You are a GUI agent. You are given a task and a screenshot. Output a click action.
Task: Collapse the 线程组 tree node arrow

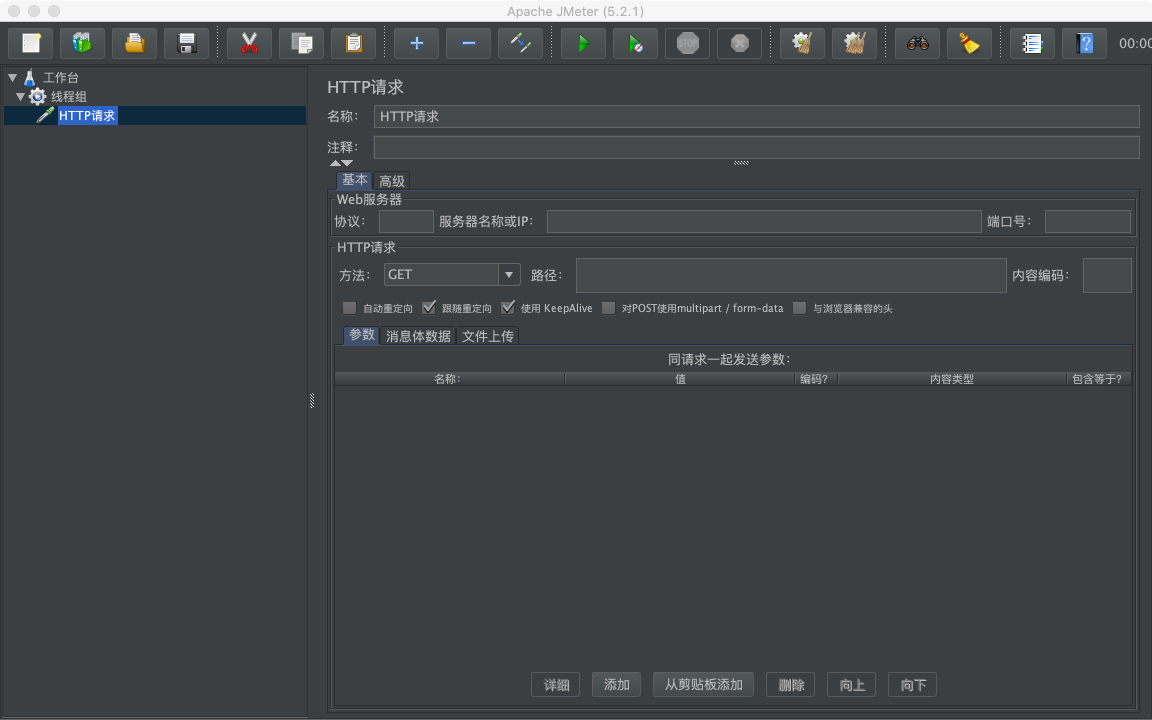(x=21, y=96)
